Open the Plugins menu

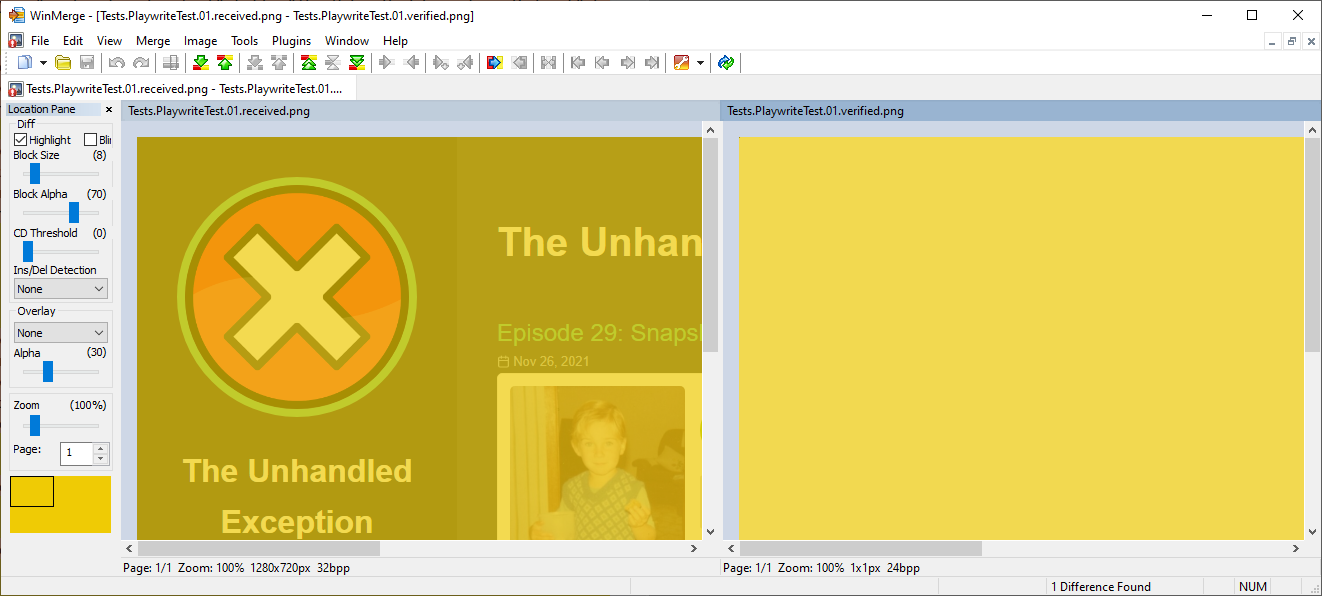pos(291,41)
